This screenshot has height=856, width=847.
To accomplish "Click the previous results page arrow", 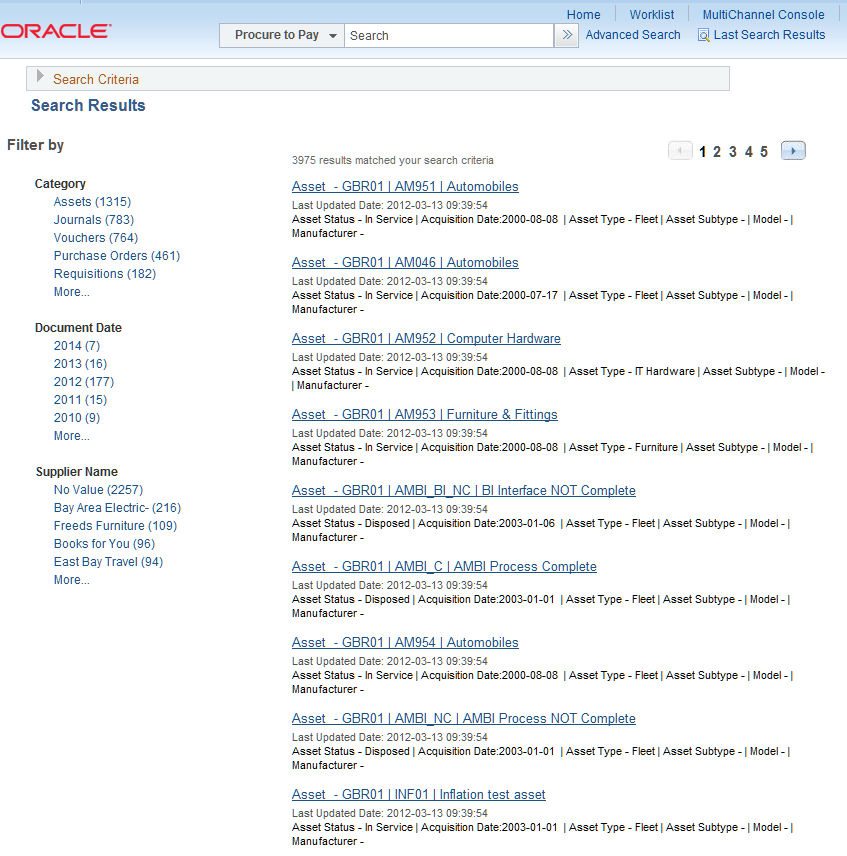I will point(680,151).
